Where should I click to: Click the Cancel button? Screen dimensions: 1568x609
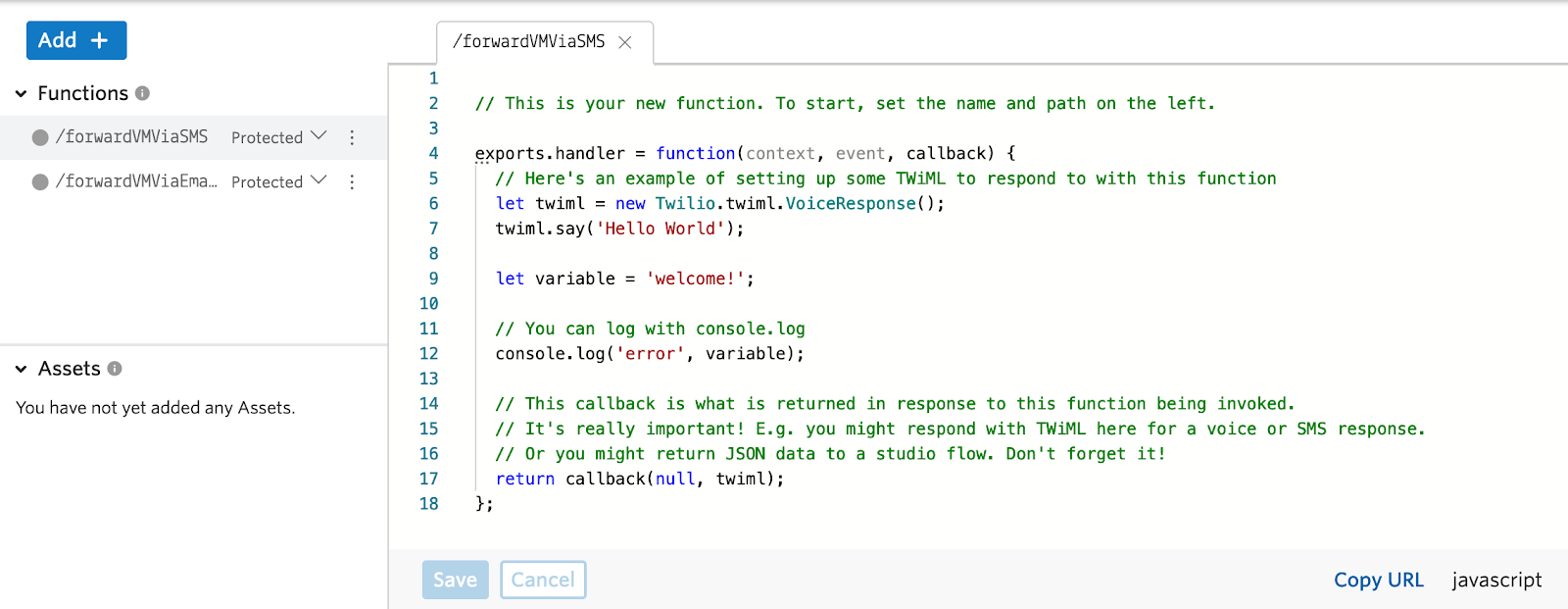click(x=543, y=580)
